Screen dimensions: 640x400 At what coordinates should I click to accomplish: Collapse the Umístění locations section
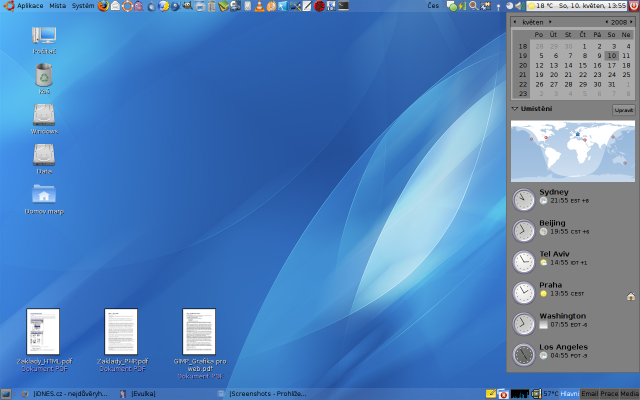pos(515,109)
